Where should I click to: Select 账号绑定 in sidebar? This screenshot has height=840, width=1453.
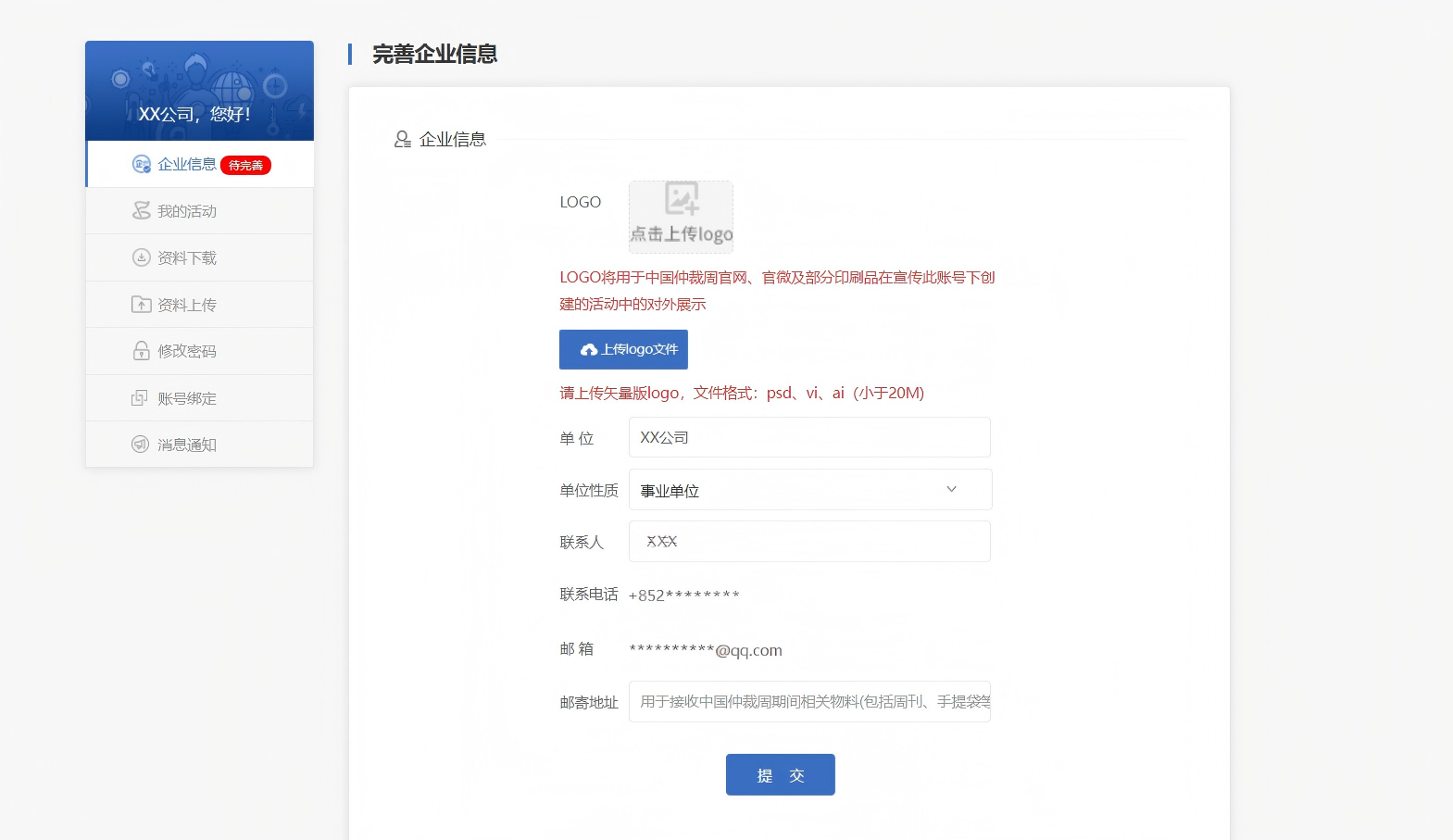[200, 398]
